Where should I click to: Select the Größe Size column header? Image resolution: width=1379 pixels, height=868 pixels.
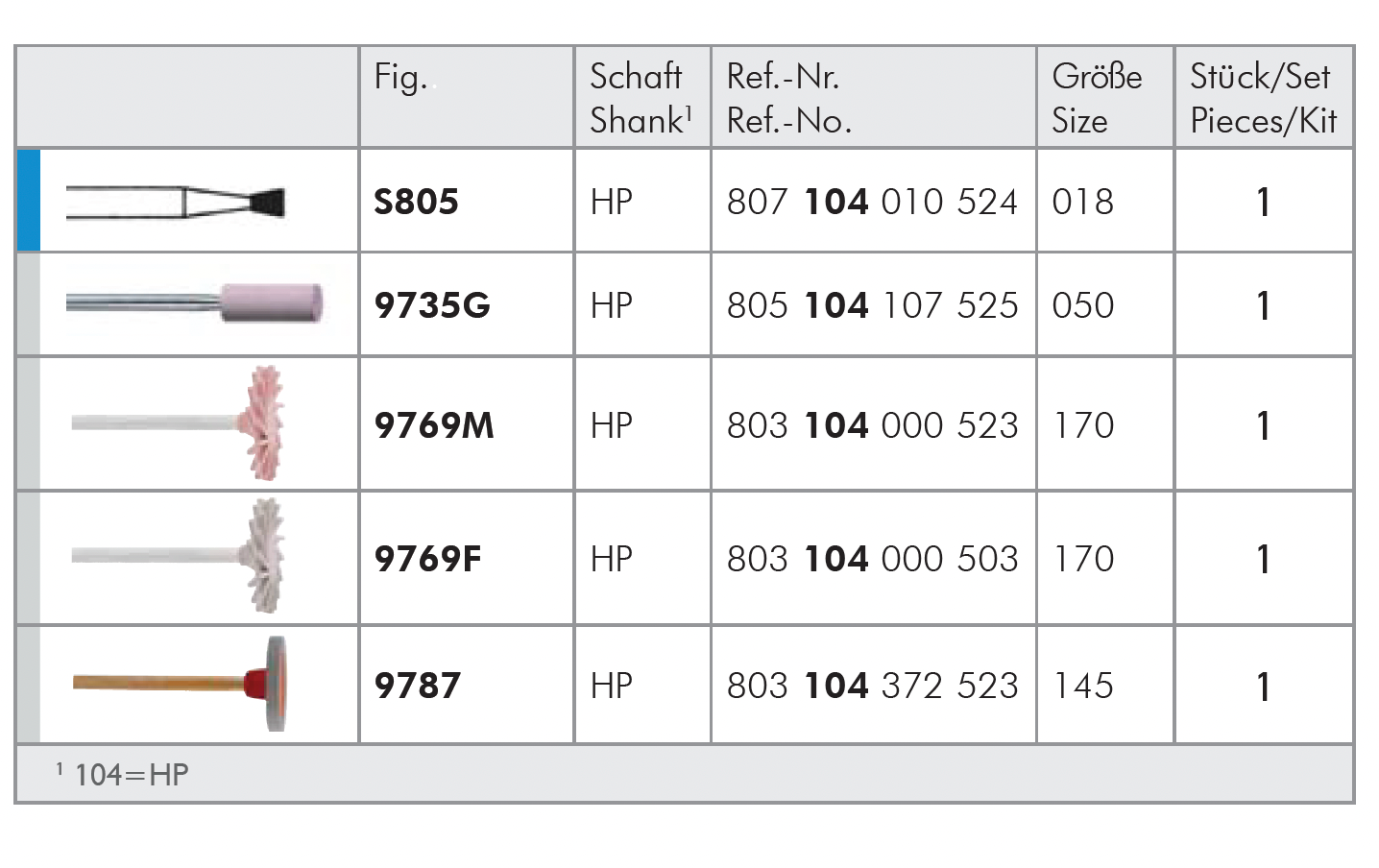(1097, 98)
